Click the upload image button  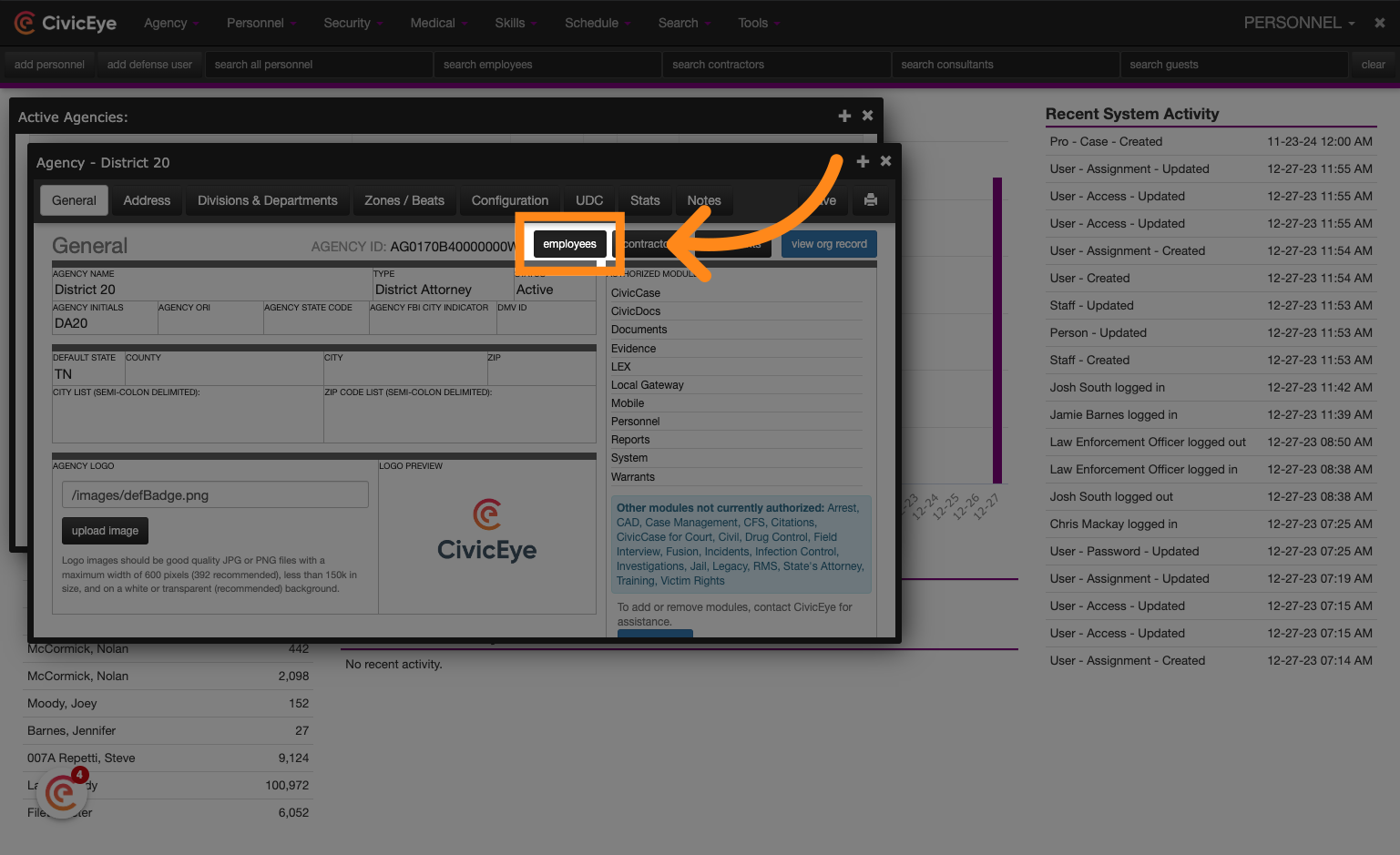(x=106, y=531)
